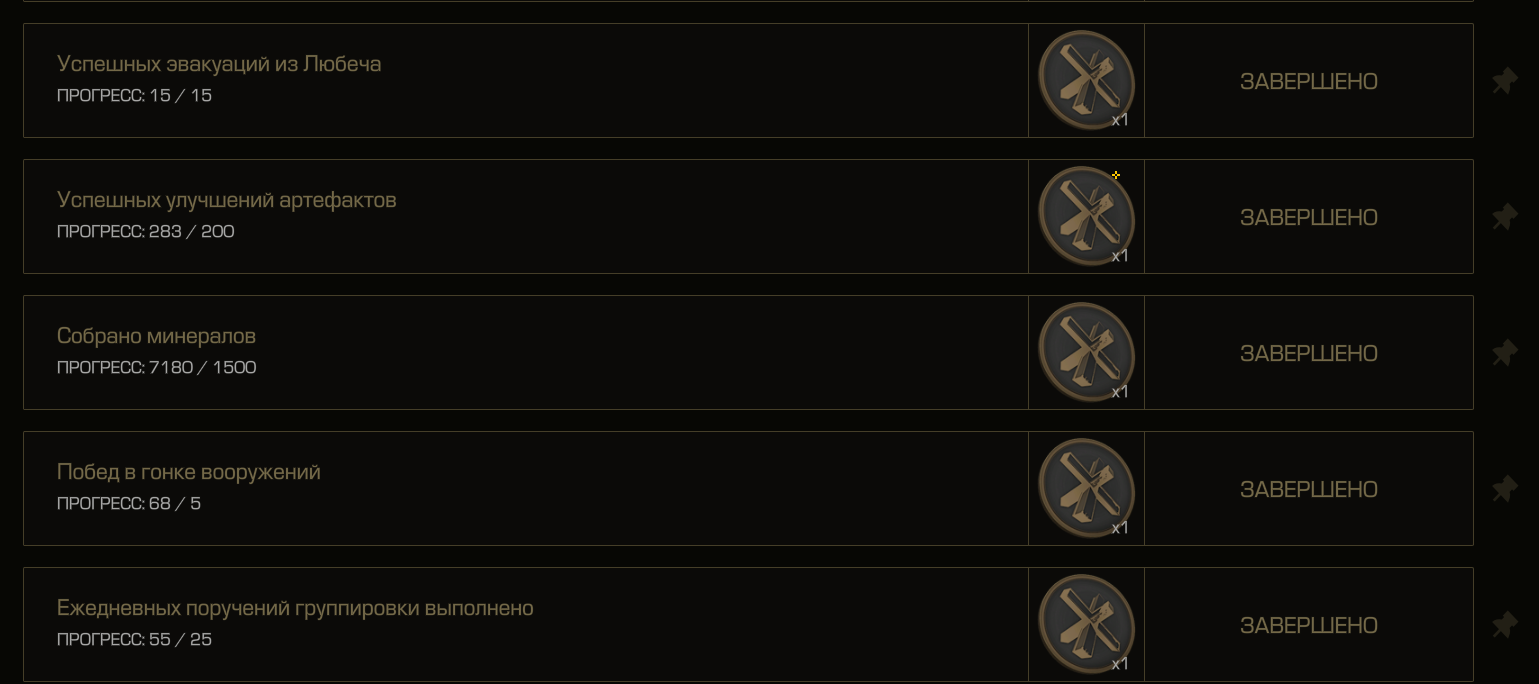Screen dimensions: 1539x684
Task: Click ЗАВЕРШЕНО for arms race victories row
Action: (x=1309, y=490)
